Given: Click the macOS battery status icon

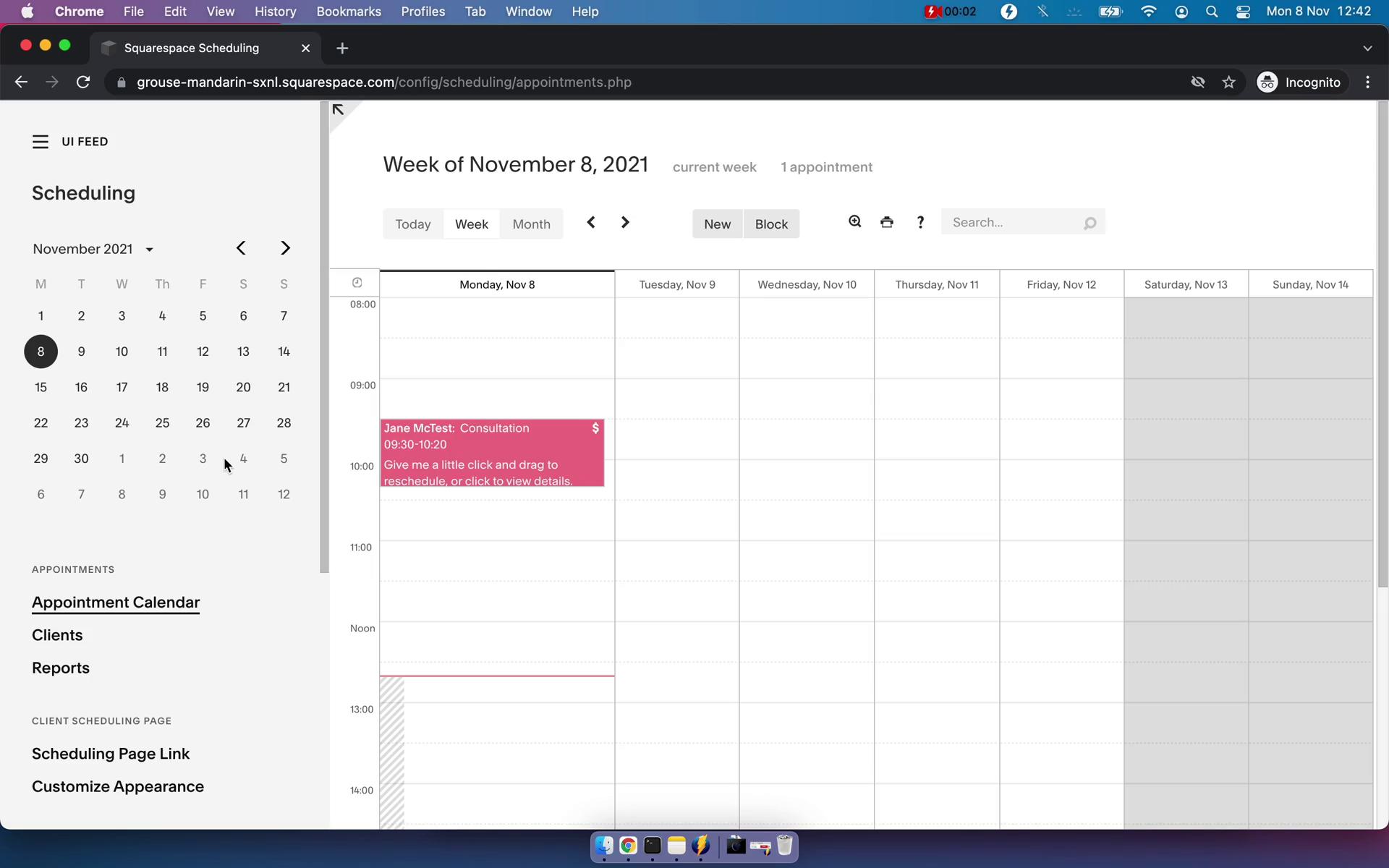Looking at the screenshot, I should pyautogui.click(x=1111, y=11).
